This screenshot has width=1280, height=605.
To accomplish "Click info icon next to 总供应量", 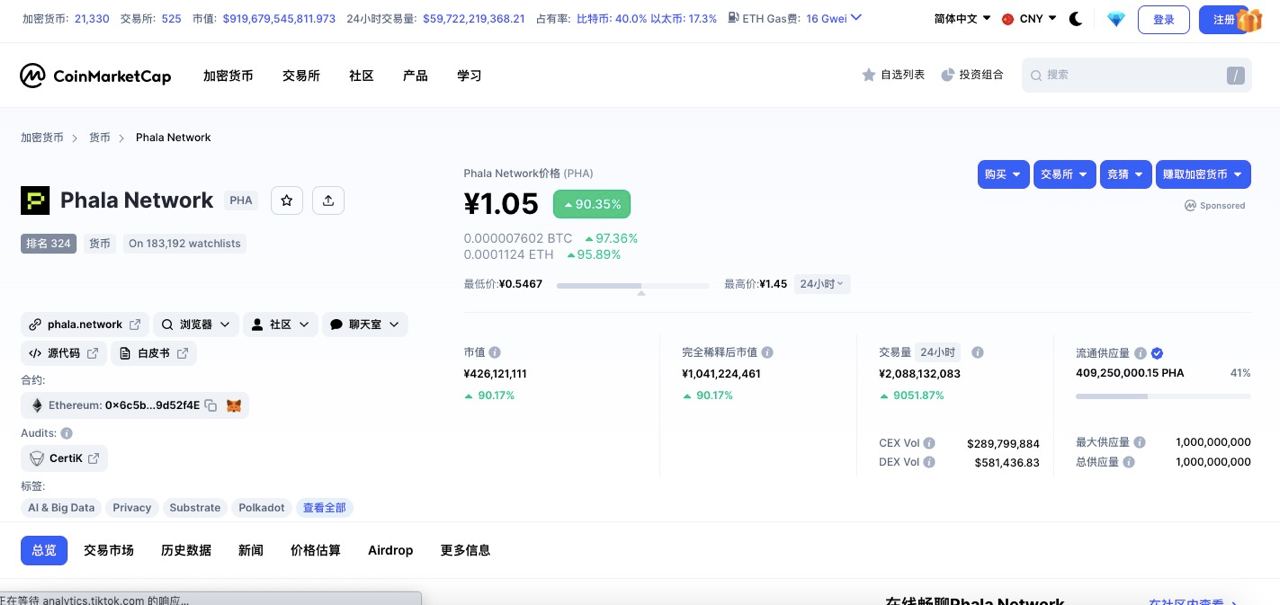I will pos(1129,462).
